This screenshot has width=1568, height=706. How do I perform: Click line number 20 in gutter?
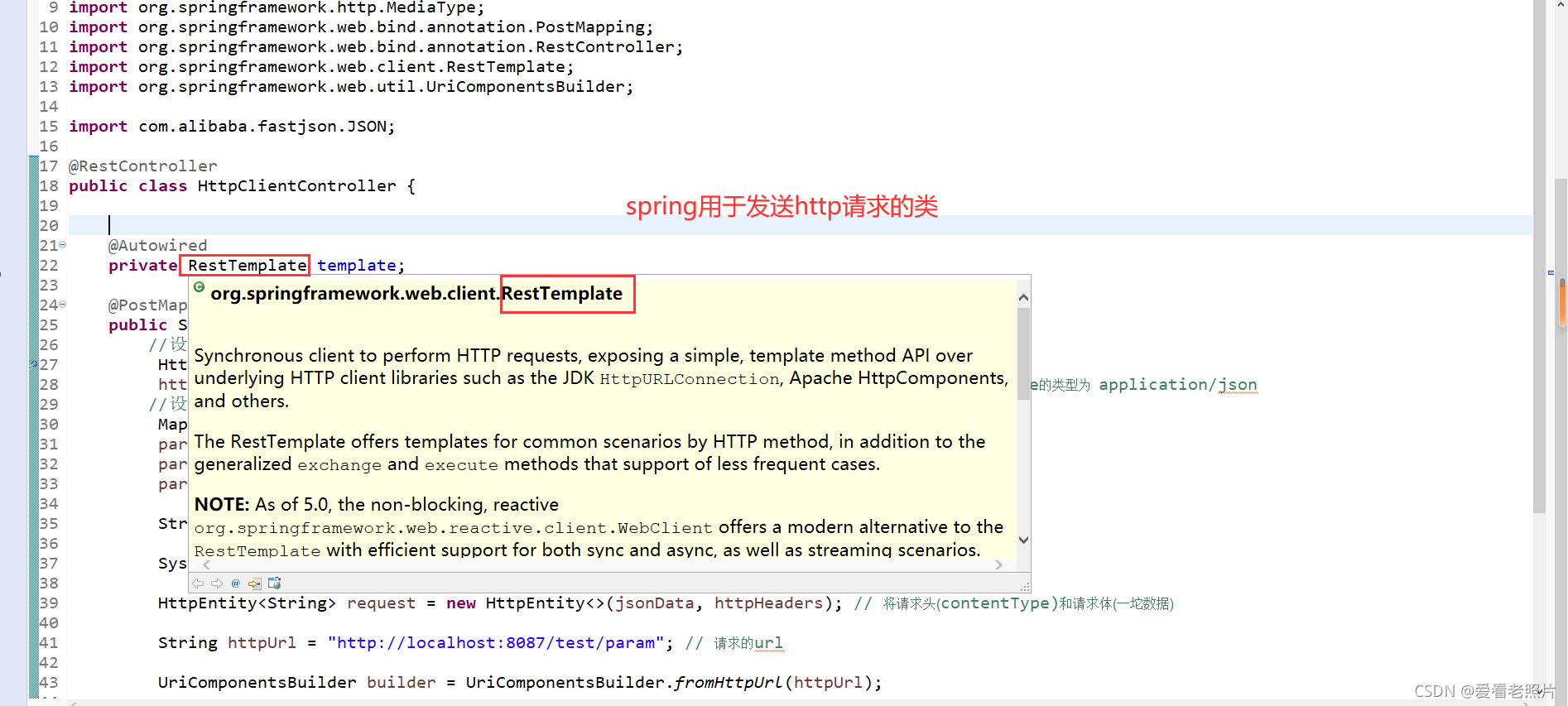pos(49,226)
